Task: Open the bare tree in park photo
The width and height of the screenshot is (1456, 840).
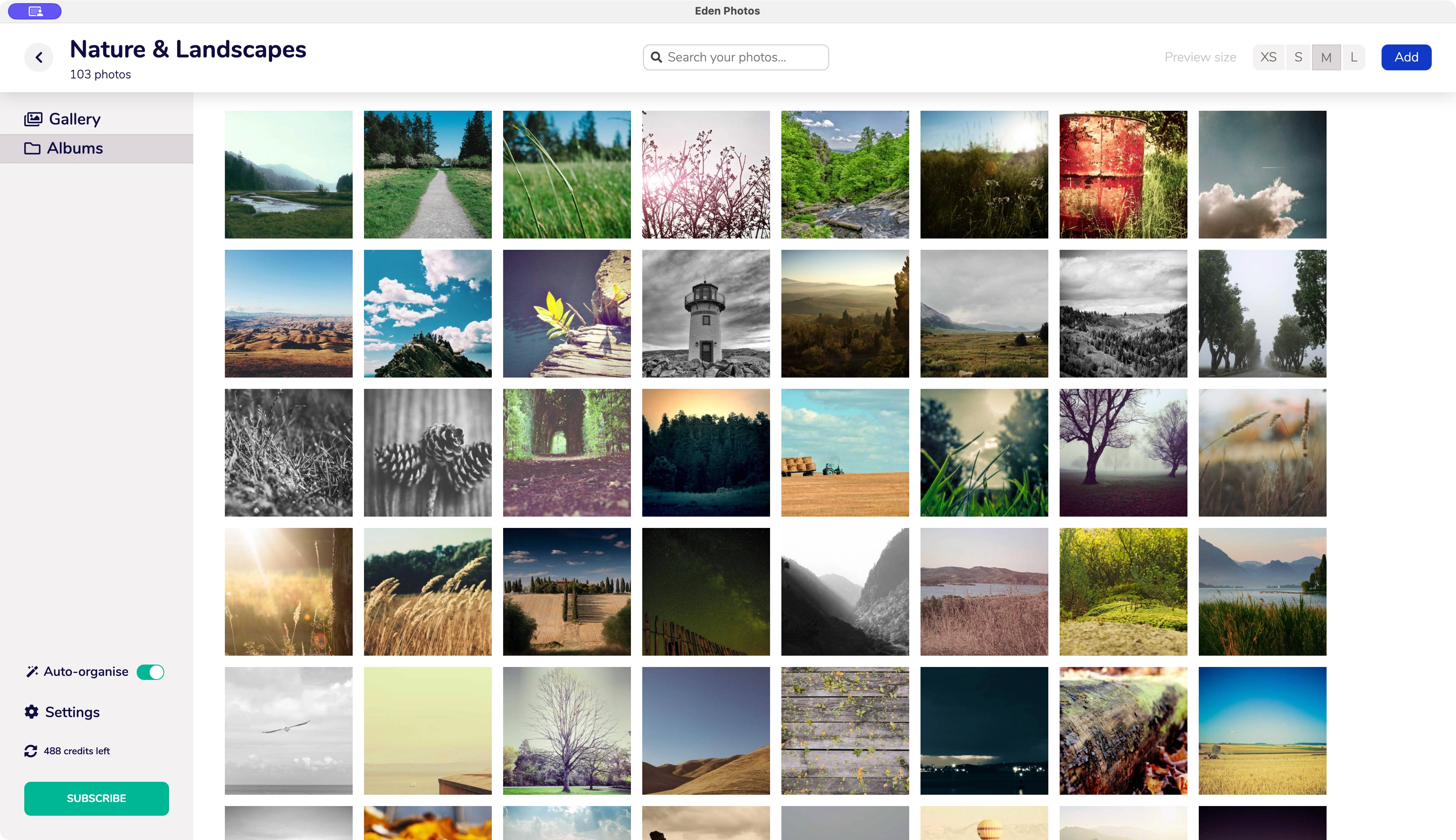Action: [x=567, y=731]
